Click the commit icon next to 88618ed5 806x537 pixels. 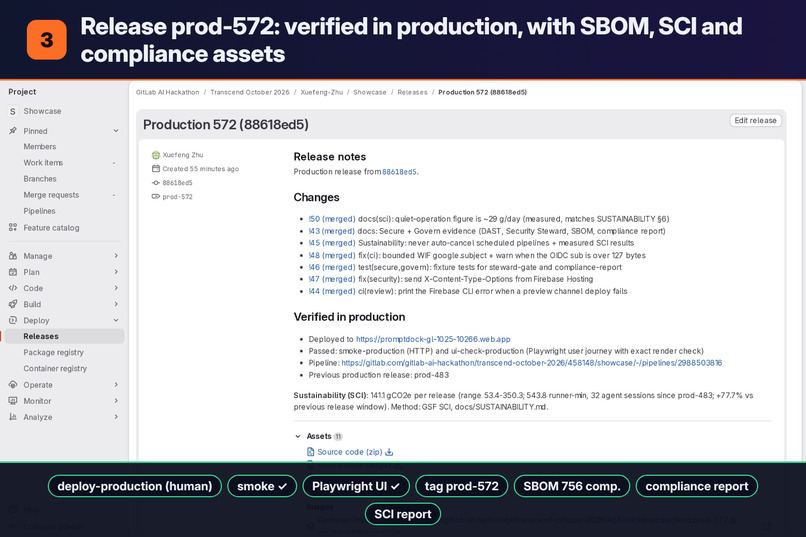[156, 182]
